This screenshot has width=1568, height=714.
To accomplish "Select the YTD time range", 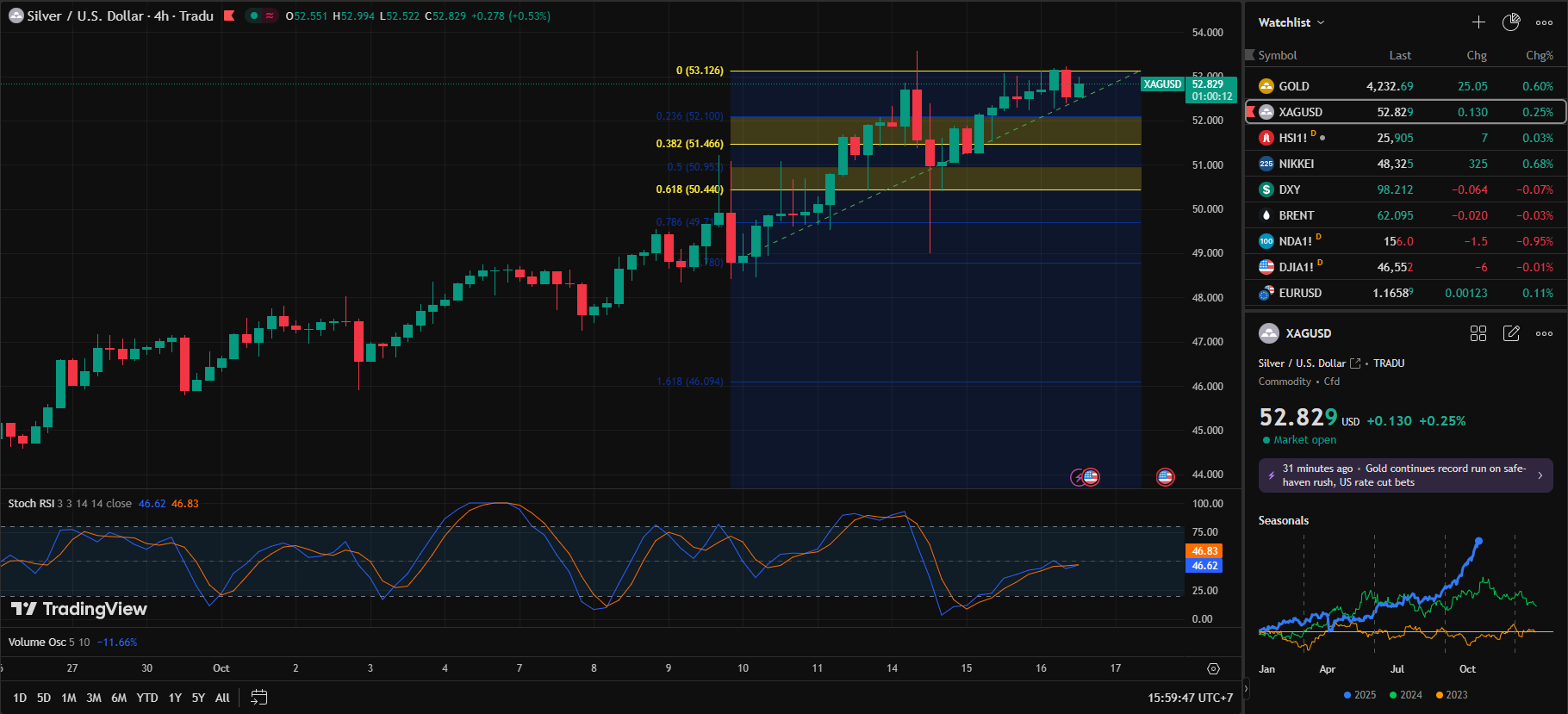I will pos(147,698).
